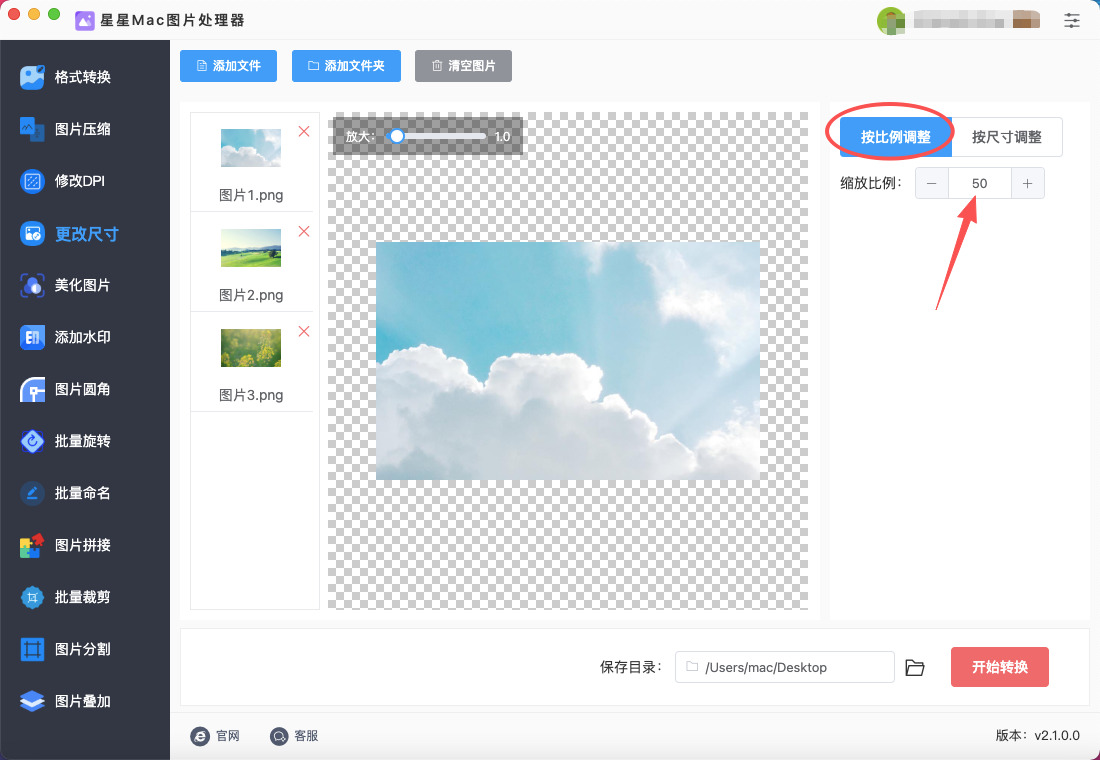Click the user avatar in title bar

click(890, 20)
